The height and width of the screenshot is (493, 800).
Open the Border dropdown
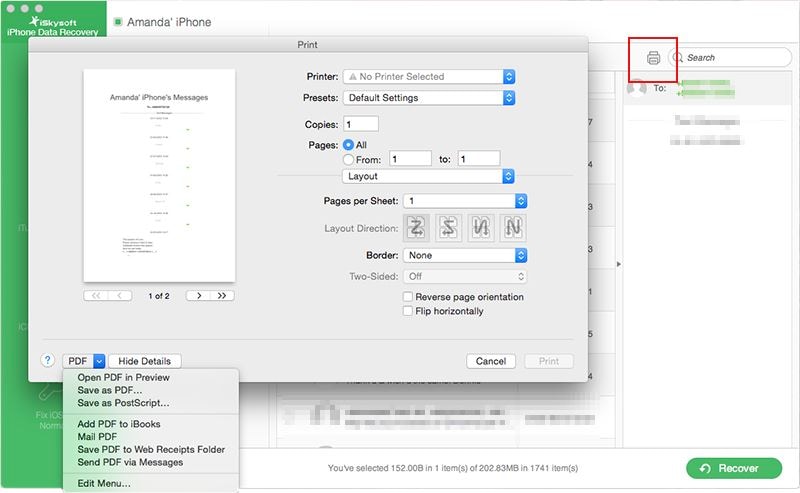point(465,255)
